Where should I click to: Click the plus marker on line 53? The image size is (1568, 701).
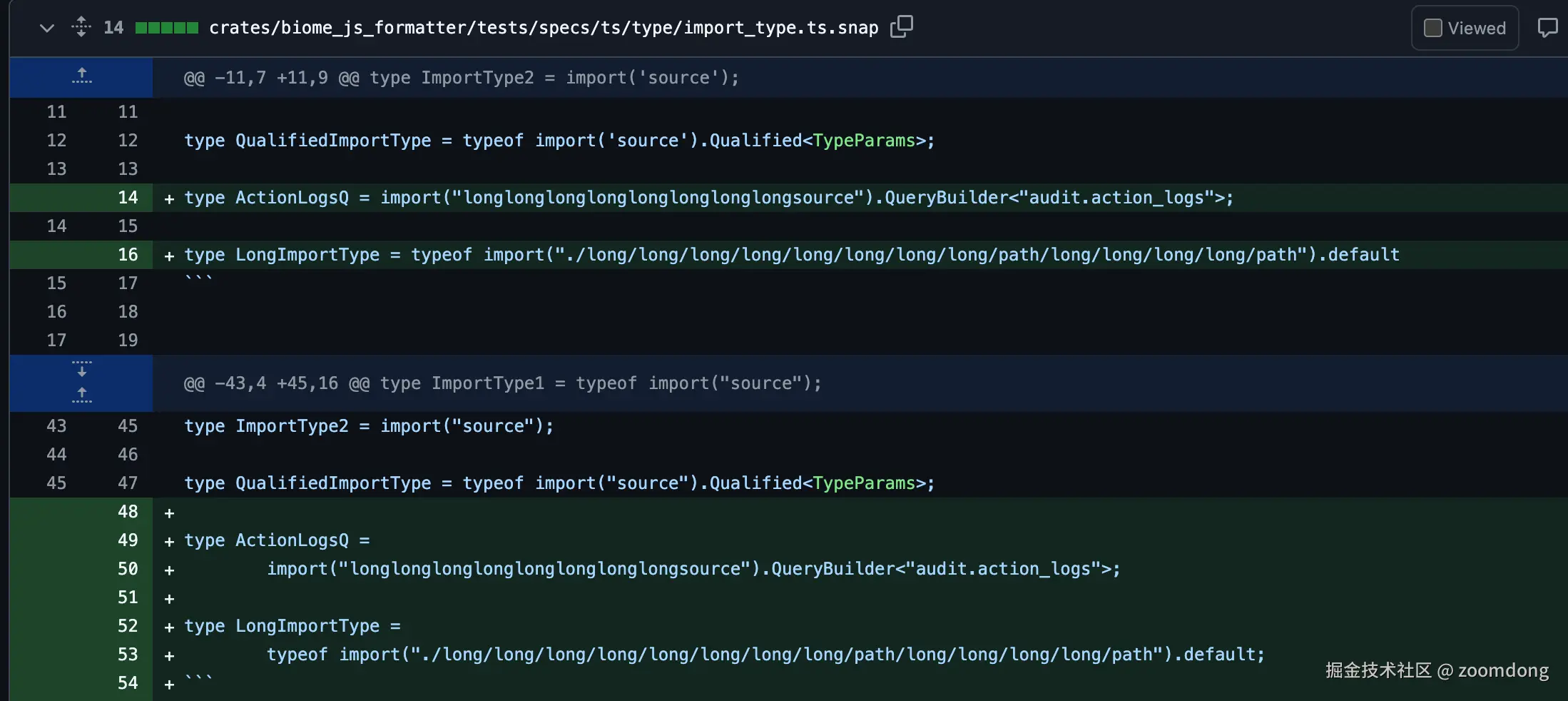pyautogui.click(x=169, y=656)
